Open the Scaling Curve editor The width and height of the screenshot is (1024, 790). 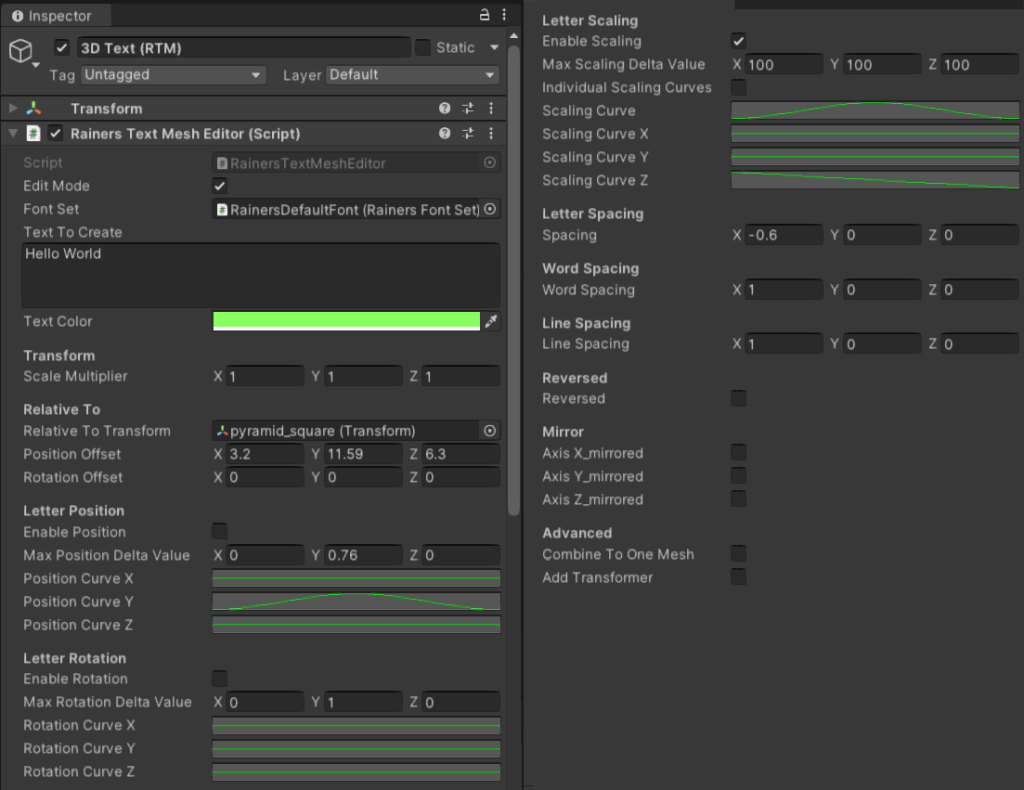(875, 110)
